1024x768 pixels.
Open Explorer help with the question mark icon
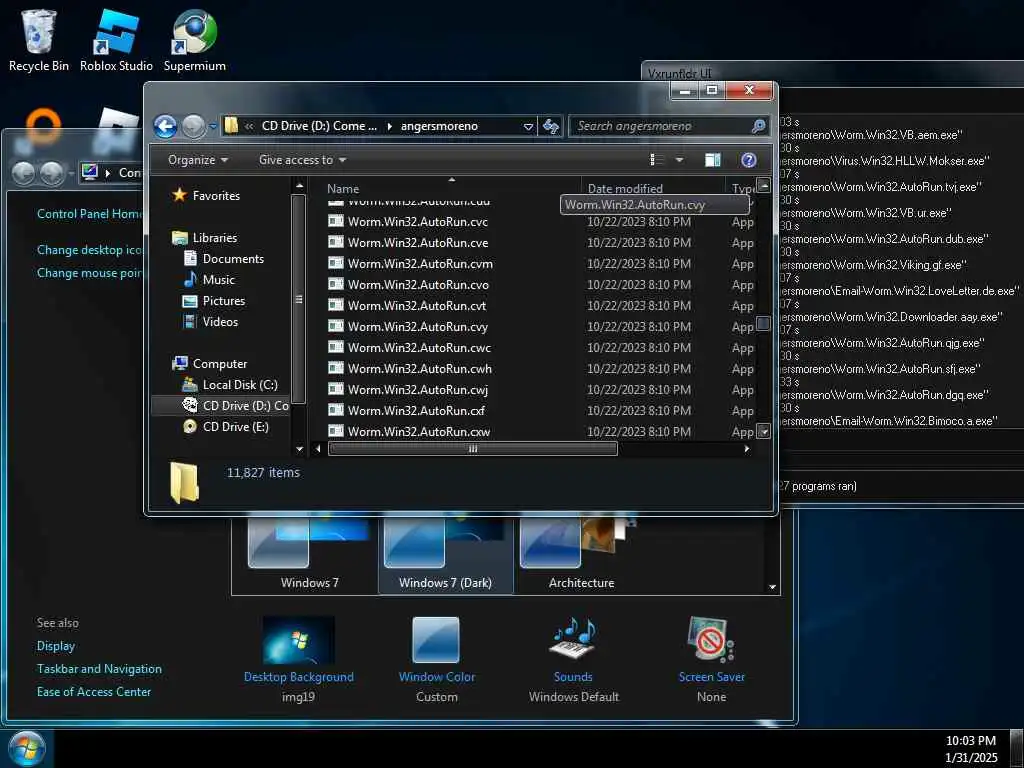(x=748, y=160)
